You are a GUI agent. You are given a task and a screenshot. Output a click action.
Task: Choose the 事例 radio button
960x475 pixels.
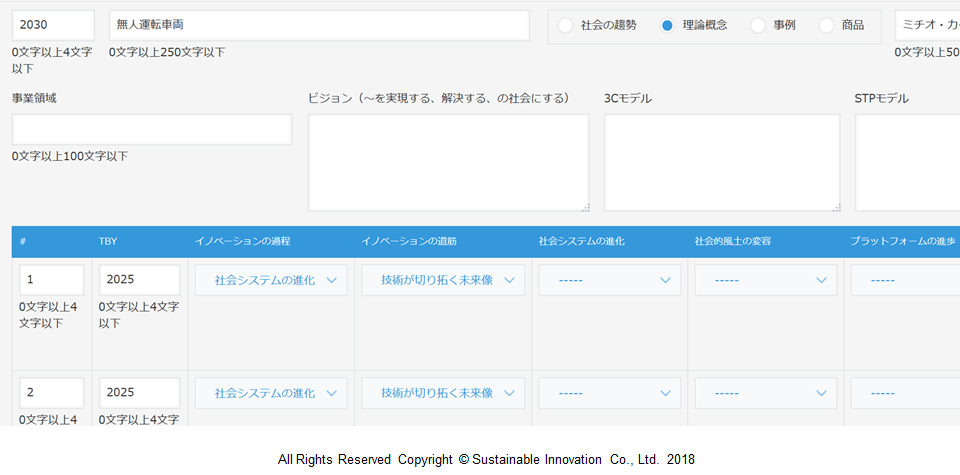758,26
